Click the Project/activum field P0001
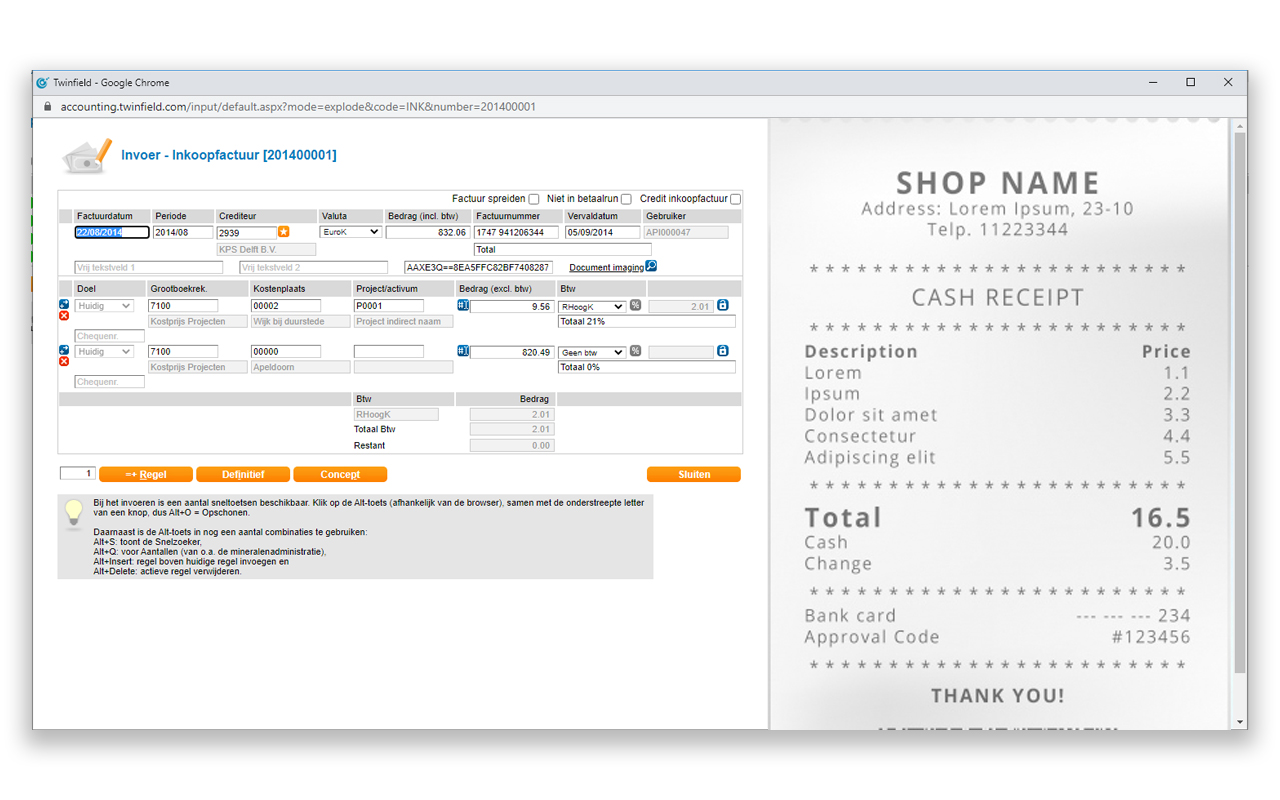 (x=389, y=306)
